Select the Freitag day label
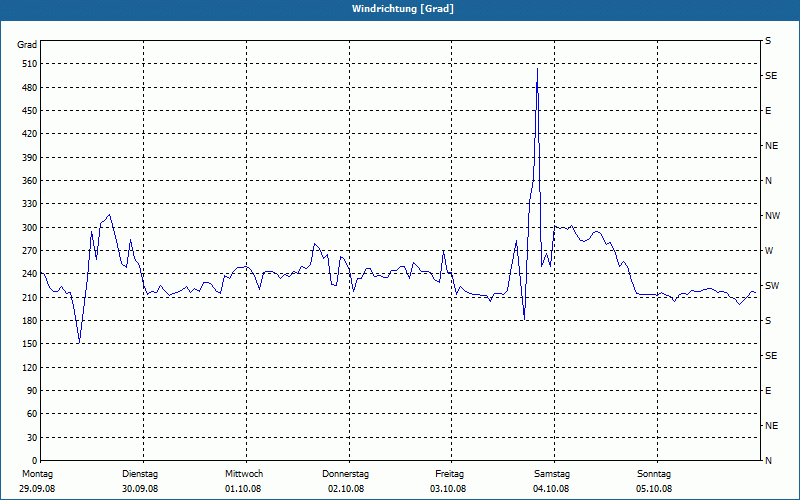 click(449, 474)
